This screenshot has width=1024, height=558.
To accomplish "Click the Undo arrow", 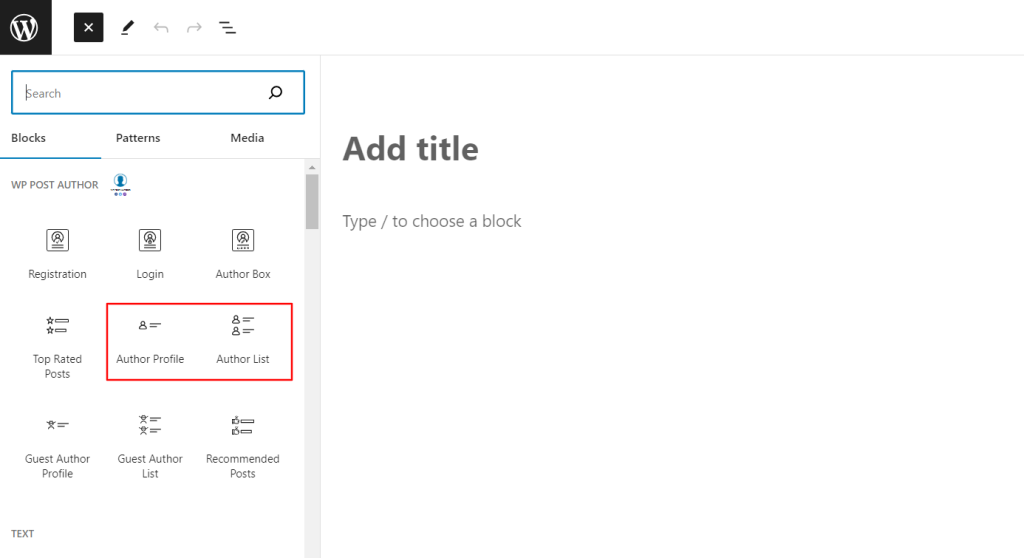I will pos(161,27).
